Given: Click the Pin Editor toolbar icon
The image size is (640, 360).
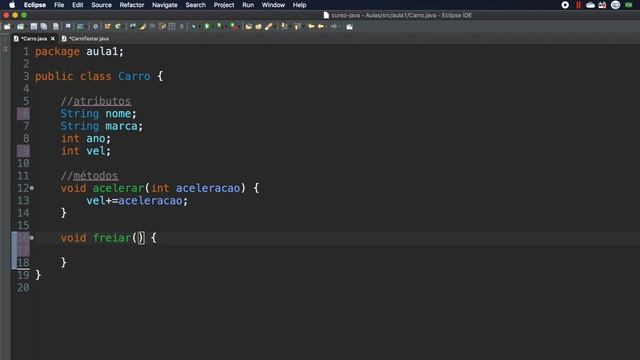Looking at the screenshot, I should [349, 27].
